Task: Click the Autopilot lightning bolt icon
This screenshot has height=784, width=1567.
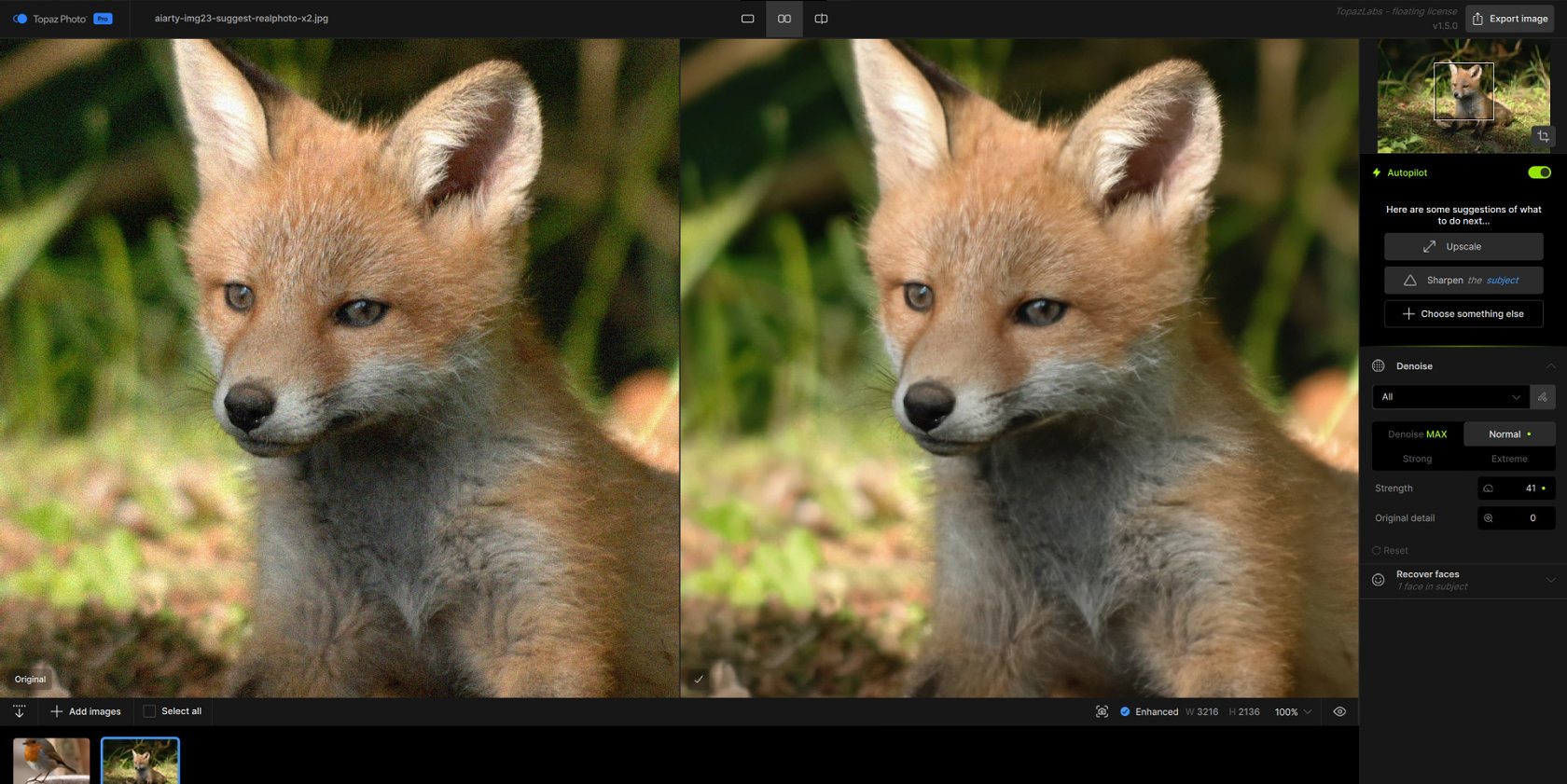Action: (x=1376, y=172)
